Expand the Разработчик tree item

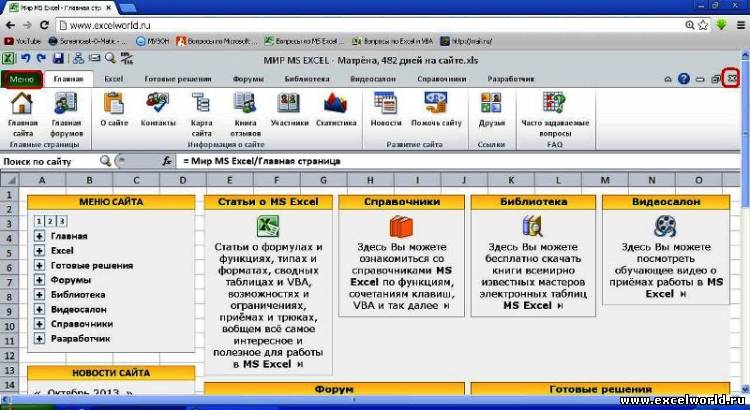pos(39,339)
